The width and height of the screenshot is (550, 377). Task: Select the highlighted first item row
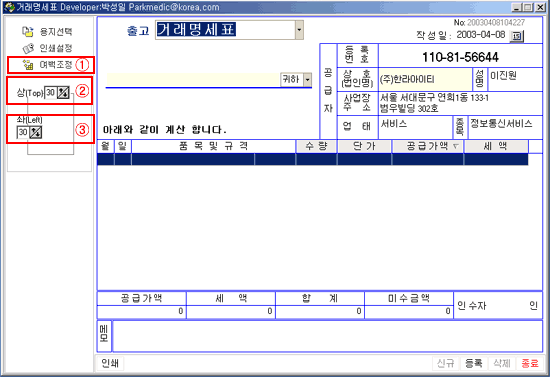(313, 159)
